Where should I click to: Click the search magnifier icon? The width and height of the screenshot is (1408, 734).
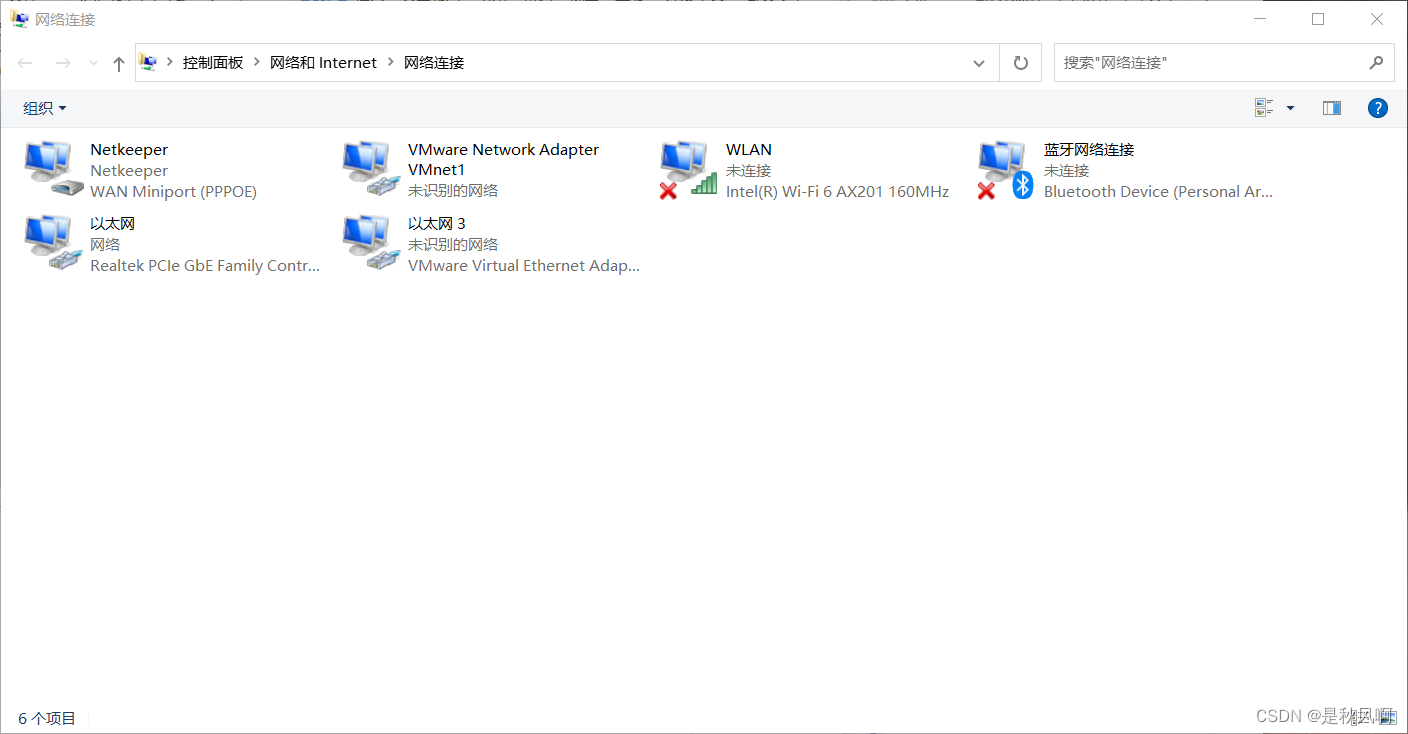tap(1376, 62)
